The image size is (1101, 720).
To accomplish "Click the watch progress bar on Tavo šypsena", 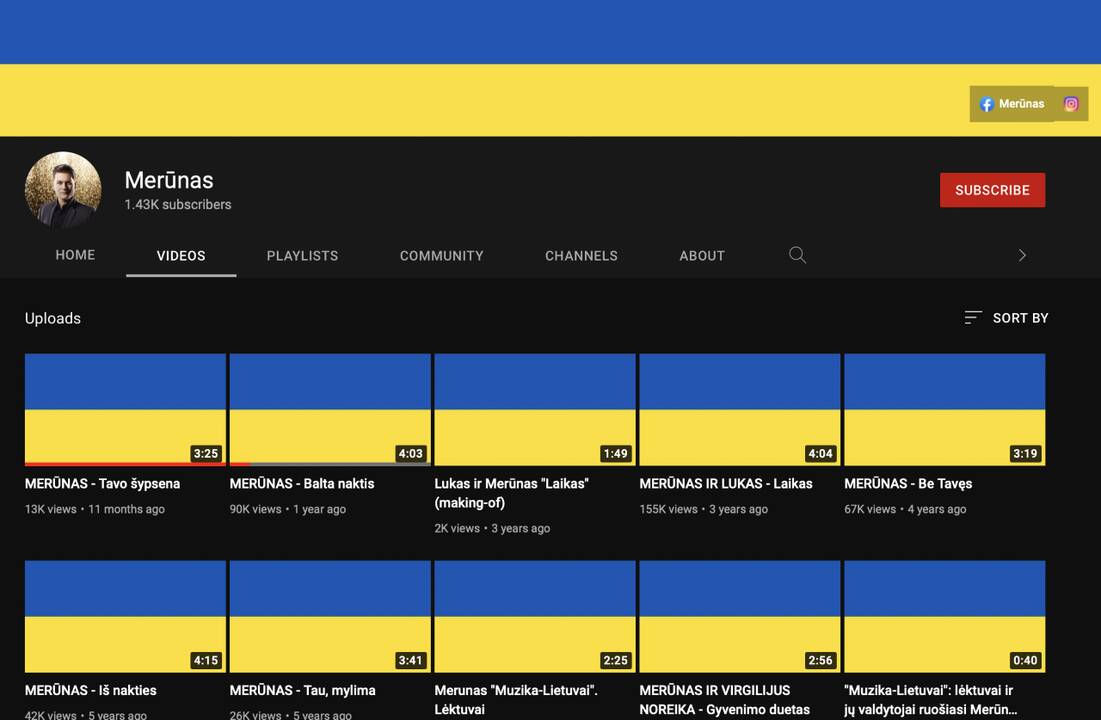I will pyautogui.click(x=126, y=464).
